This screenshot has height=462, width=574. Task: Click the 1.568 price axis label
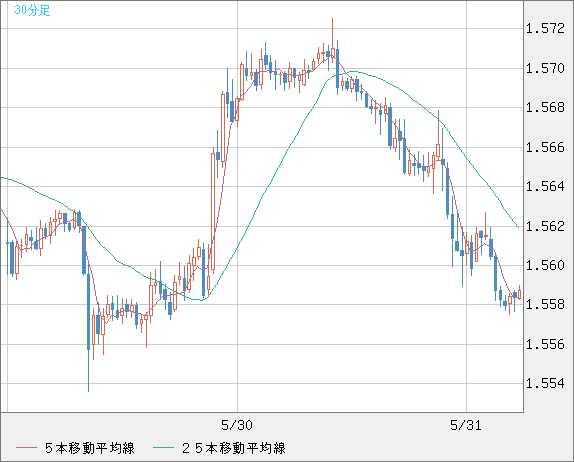(x=545, y=107)
